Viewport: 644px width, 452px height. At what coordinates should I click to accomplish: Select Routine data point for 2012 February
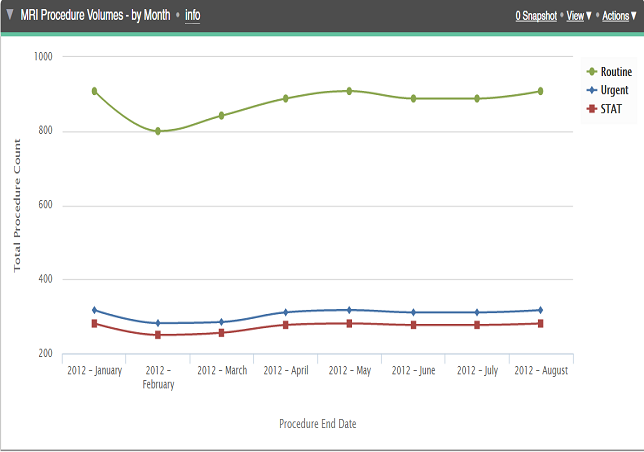tap(158, 131)
